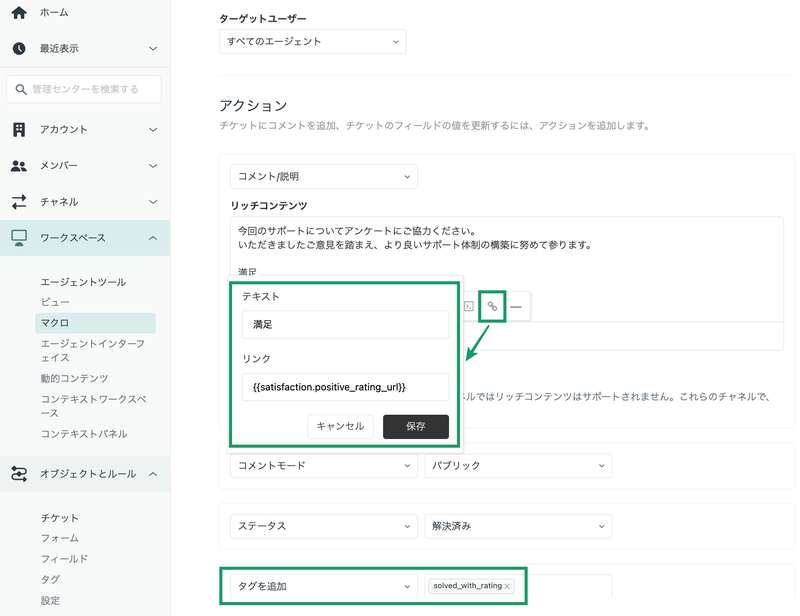Click the チャネル arrows icon
Image resolution: width=800 pixels, height=616 pixels.
tap(19, 202)
